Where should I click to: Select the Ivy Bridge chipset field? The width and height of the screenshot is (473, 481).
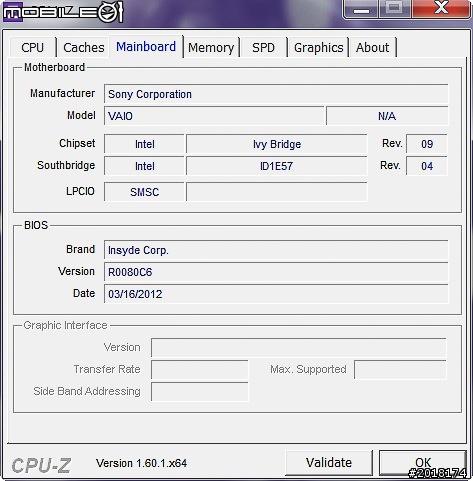[277, 144]
